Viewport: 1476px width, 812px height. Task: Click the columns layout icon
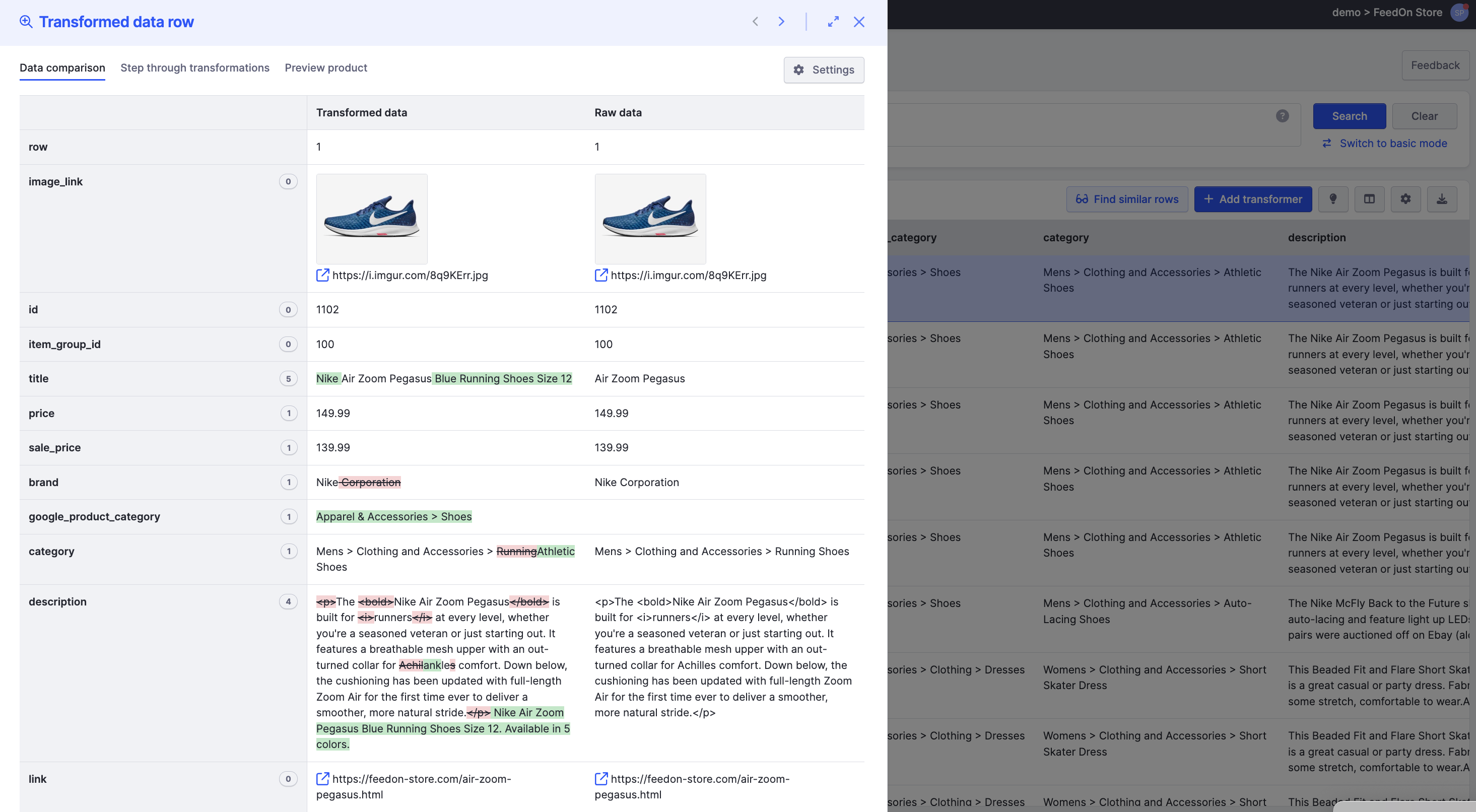pyautogui.click(x=1369, y=199)
